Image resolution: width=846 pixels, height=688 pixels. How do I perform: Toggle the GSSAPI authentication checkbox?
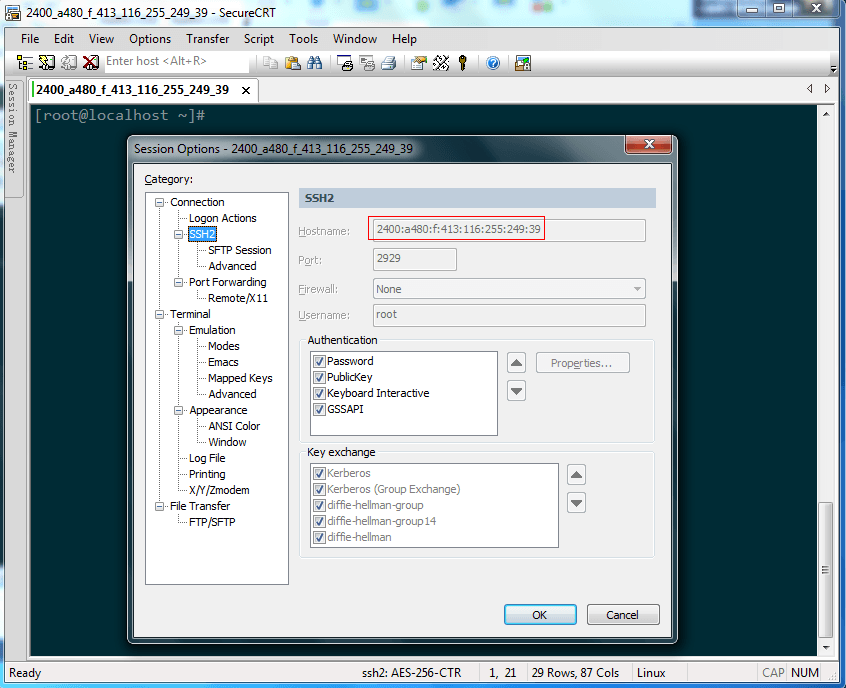click(319, 409)
